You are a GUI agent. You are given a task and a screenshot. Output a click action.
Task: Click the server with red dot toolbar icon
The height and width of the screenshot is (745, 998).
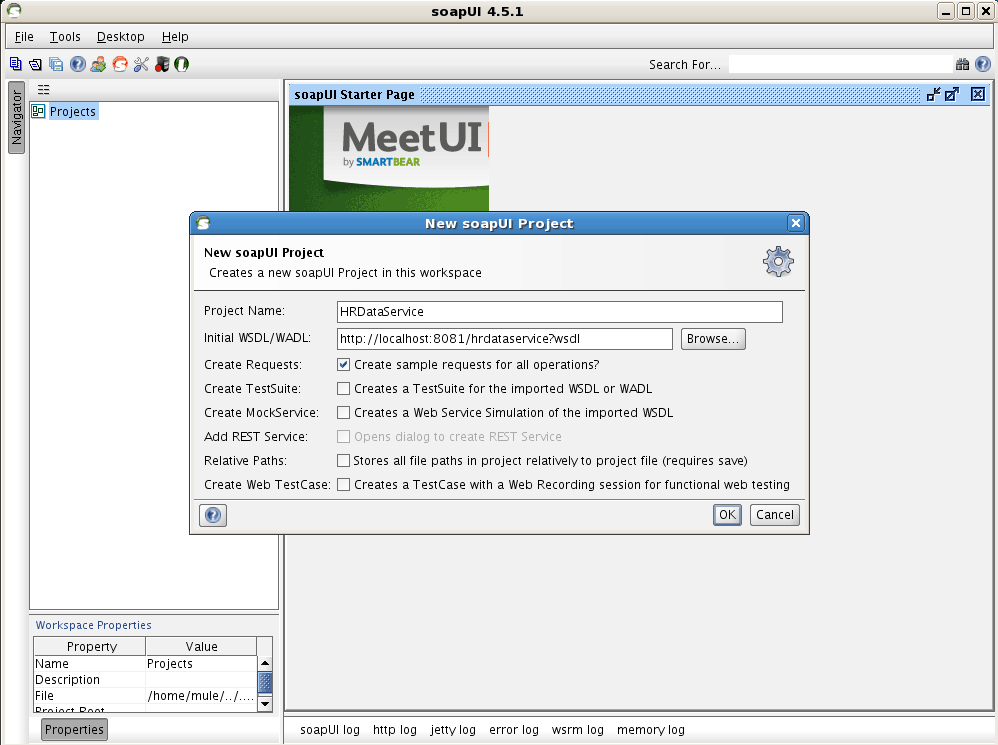[x=162, y=64]
